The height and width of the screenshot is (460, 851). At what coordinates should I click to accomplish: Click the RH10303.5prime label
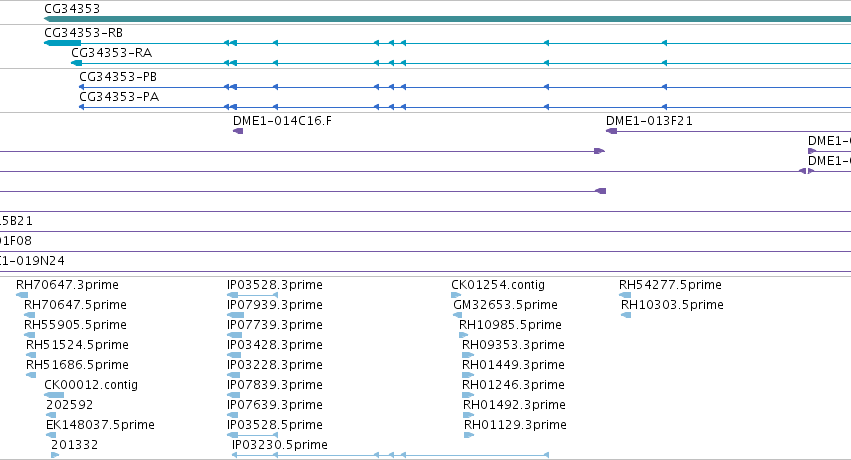pyautogui.click(x=672, y=305)
